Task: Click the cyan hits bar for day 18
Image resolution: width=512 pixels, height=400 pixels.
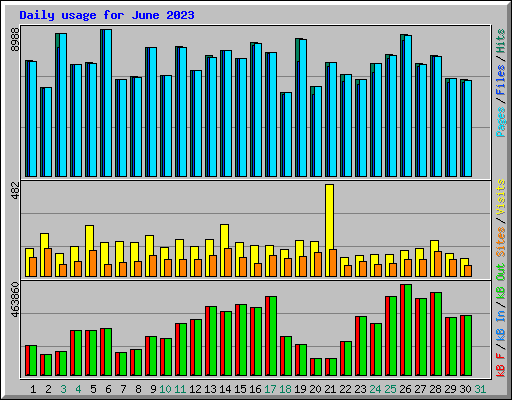Action: 288,135
